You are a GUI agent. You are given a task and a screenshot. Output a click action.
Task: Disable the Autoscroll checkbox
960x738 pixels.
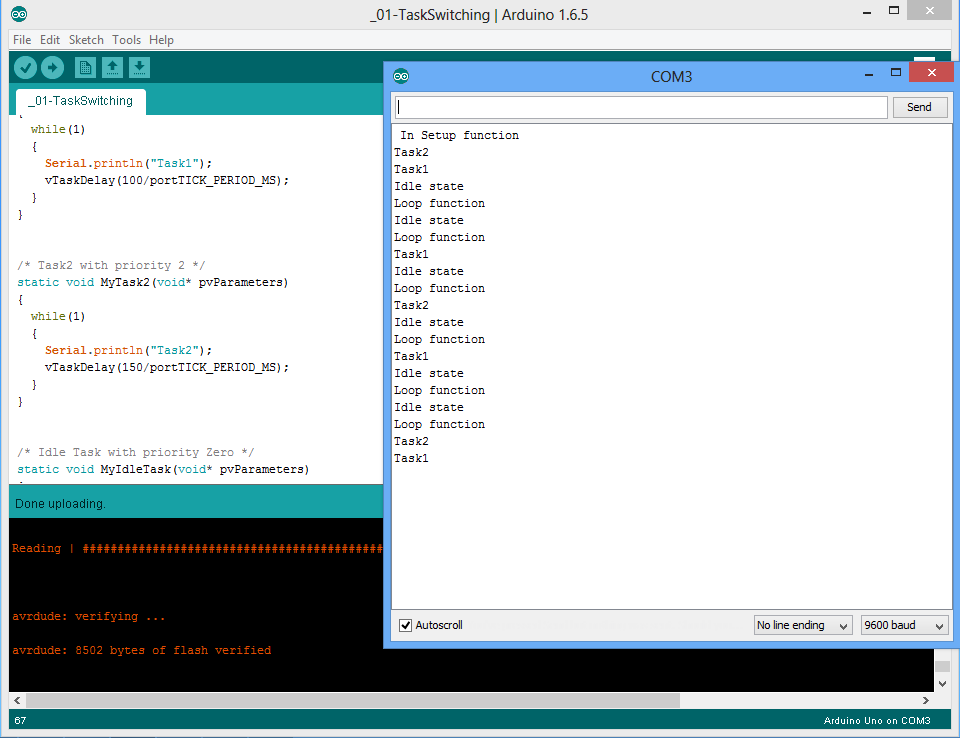click(406, 625)
